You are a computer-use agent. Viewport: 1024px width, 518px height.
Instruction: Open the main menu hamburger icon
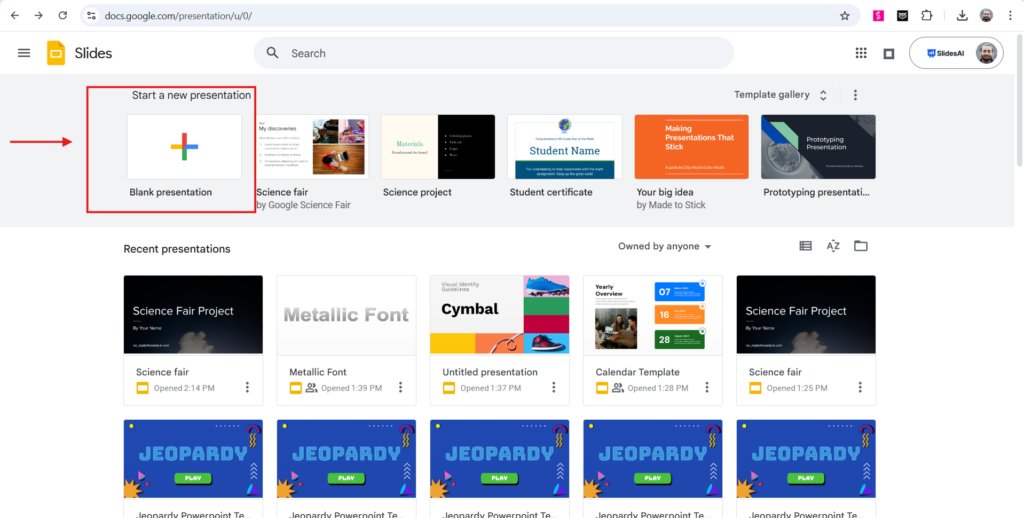click(24, 53)
